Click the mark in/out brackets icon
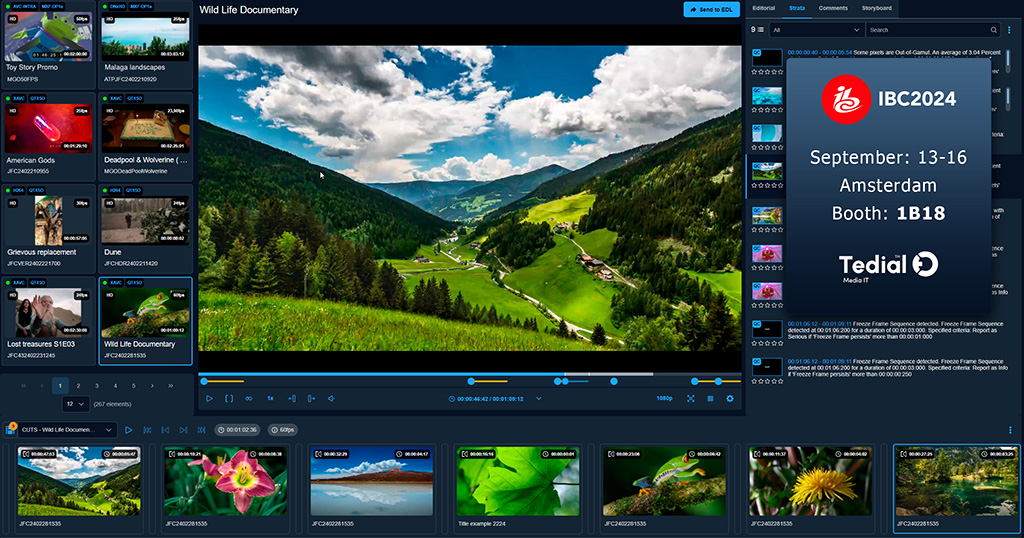The height and width of the screenshot is (538, 1024). [229, 398]
